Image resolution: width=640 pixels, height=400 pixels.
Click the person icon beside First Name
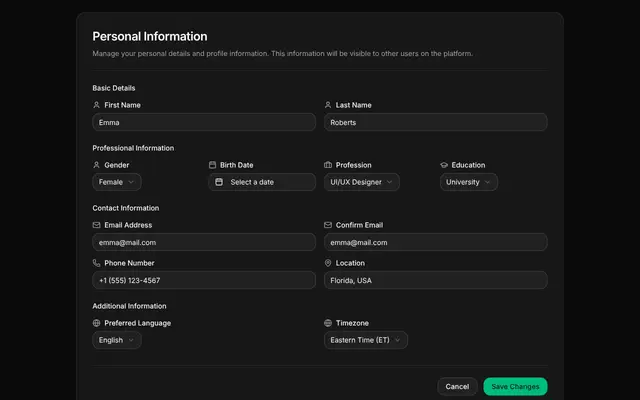pos(96,105)
